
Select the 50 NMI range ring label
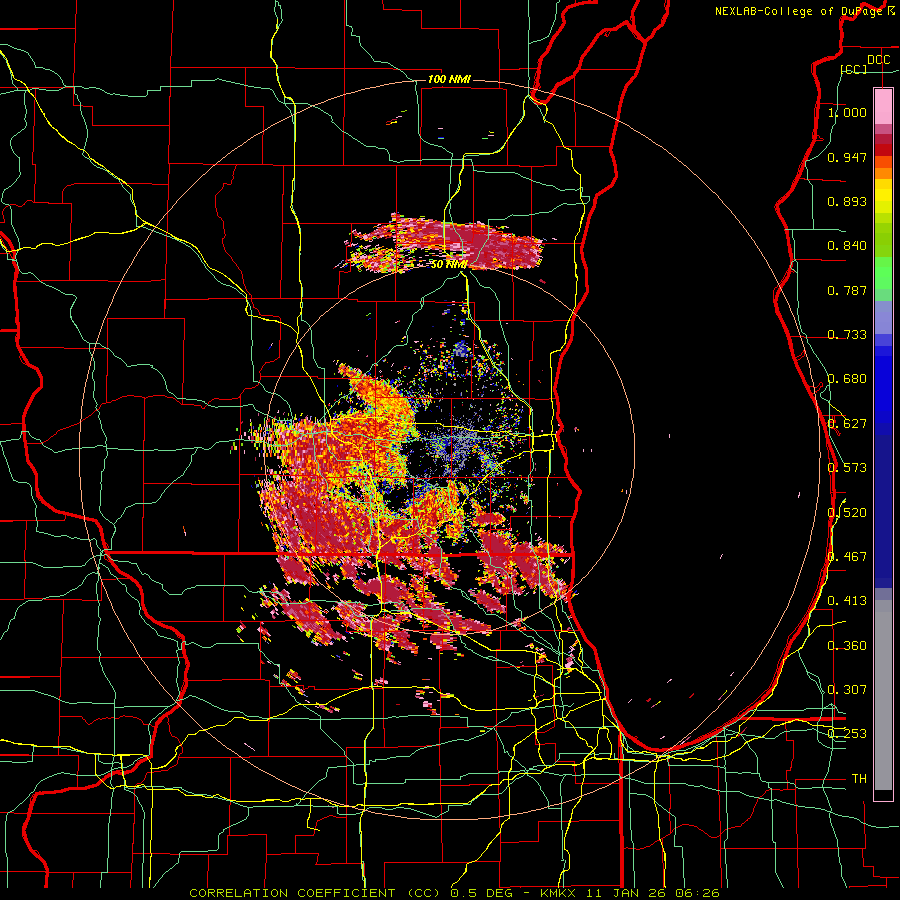click(x=449, y=264)
